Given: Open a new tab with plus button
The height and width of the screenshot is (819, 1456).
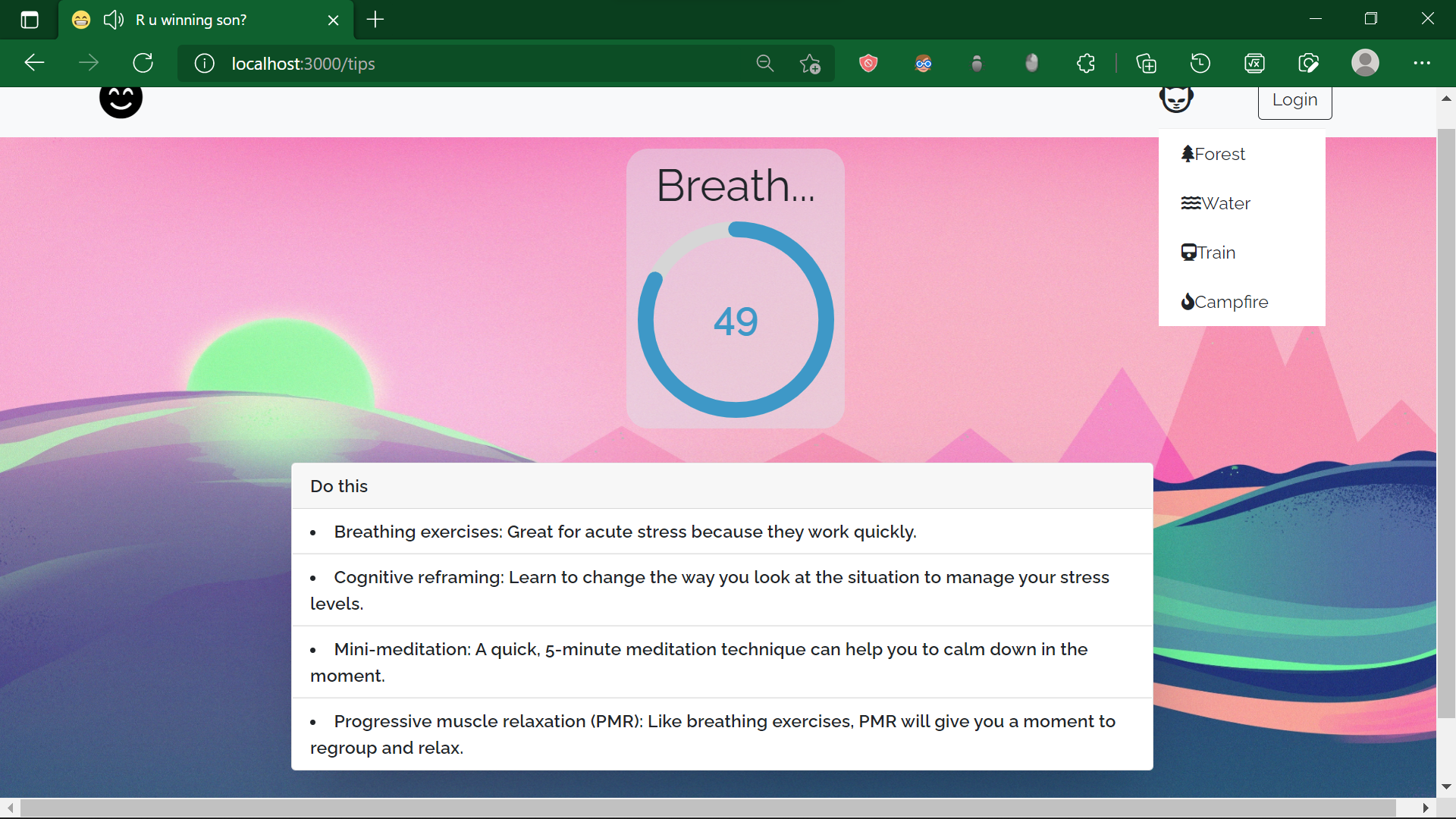Looking at the screenshot, I should tap(375, 20).
